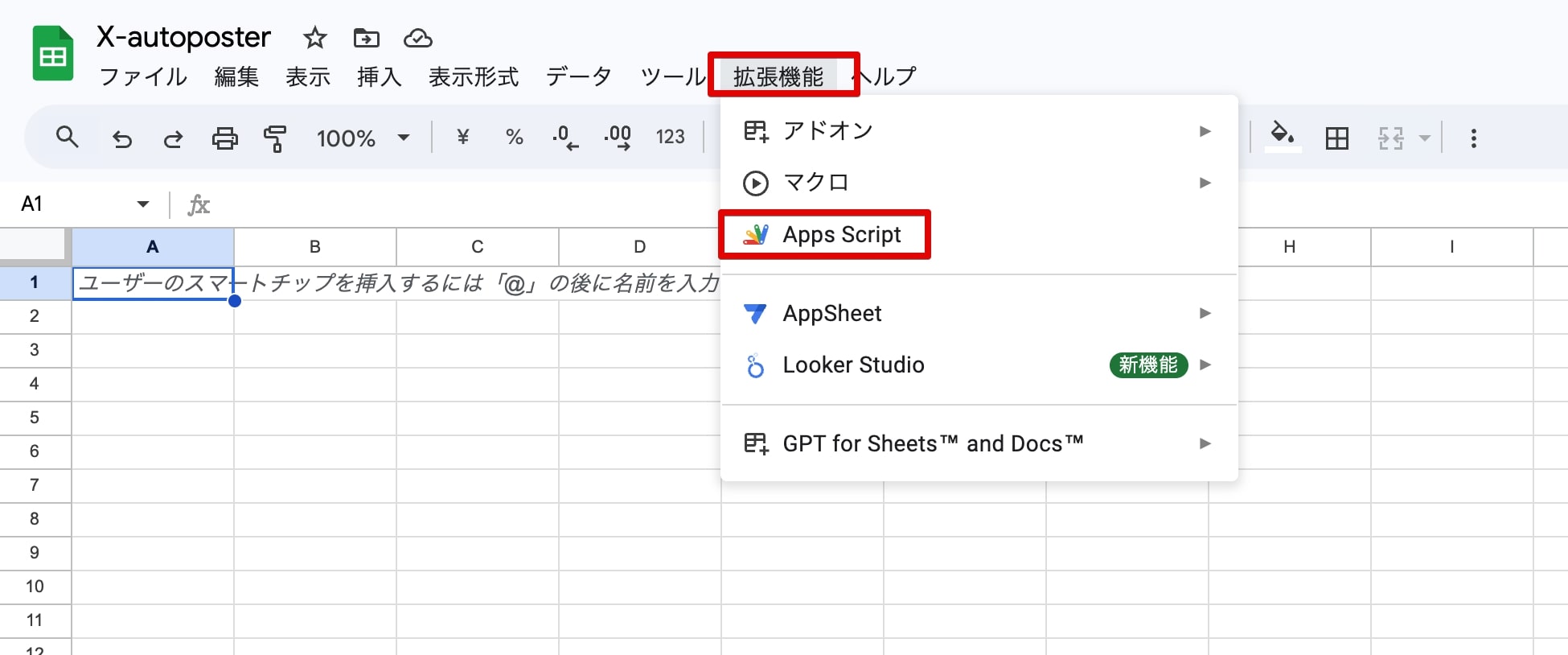Open the three-dot more toolbar options

point(1473,138)
